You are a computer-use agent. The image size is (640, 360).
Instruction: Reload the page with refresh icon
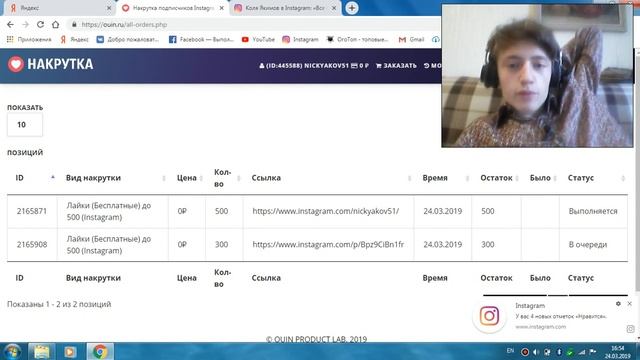40,24
